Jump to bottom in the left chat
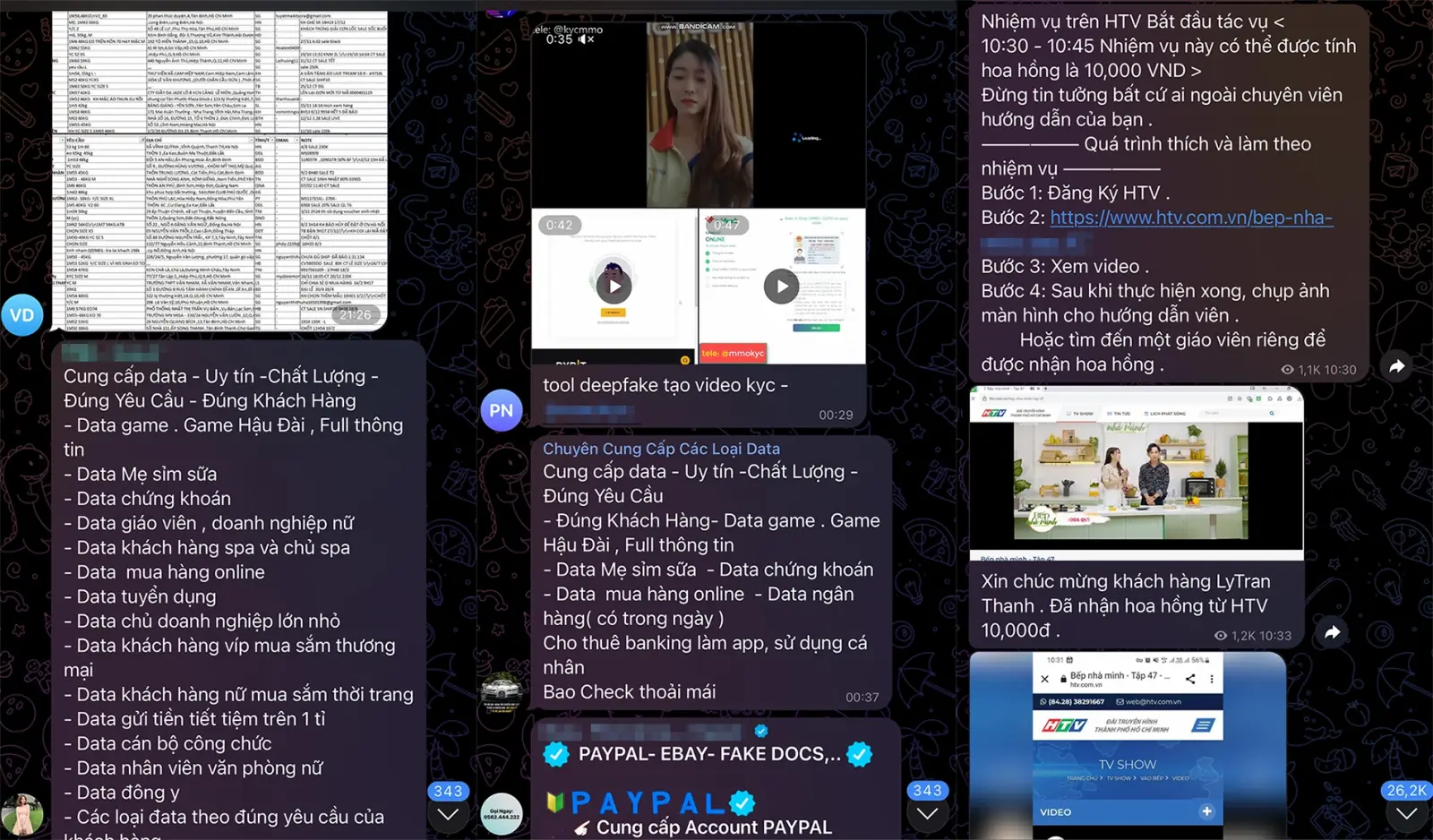Screen dimensions: 1433x840 pos(448,813)
